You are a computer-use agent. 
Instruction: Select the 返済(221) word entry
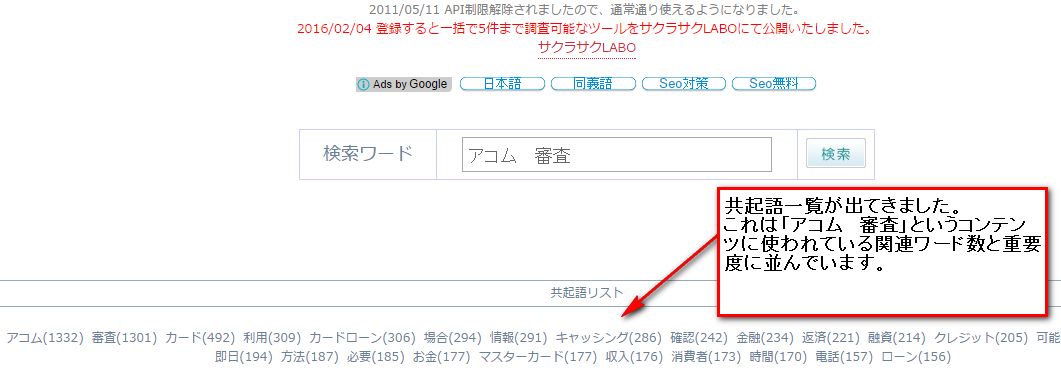(x=832, y=338)
